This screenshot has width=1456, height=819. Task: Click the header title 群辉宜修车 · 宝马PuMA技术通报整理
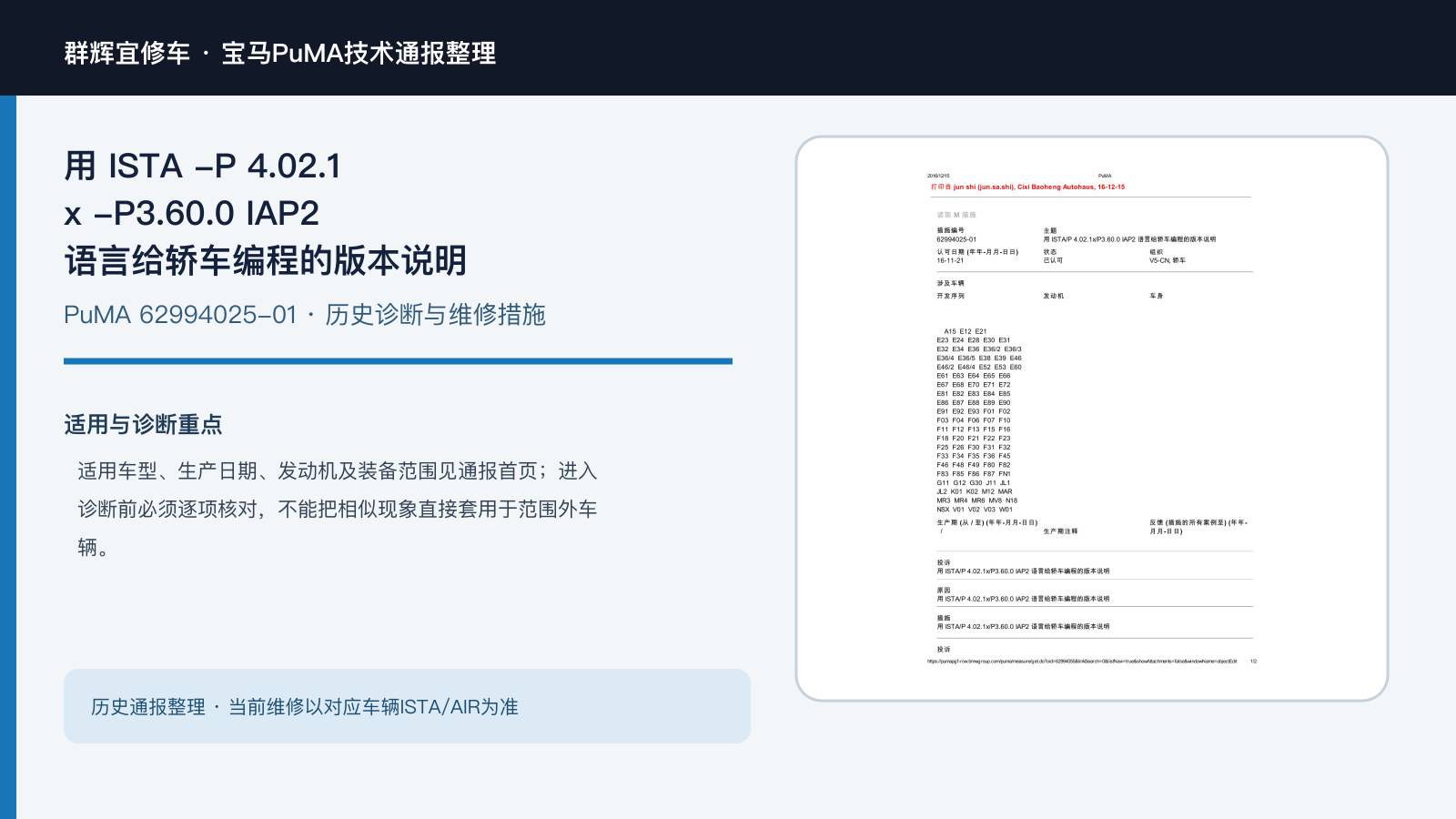tap(280, 53)
